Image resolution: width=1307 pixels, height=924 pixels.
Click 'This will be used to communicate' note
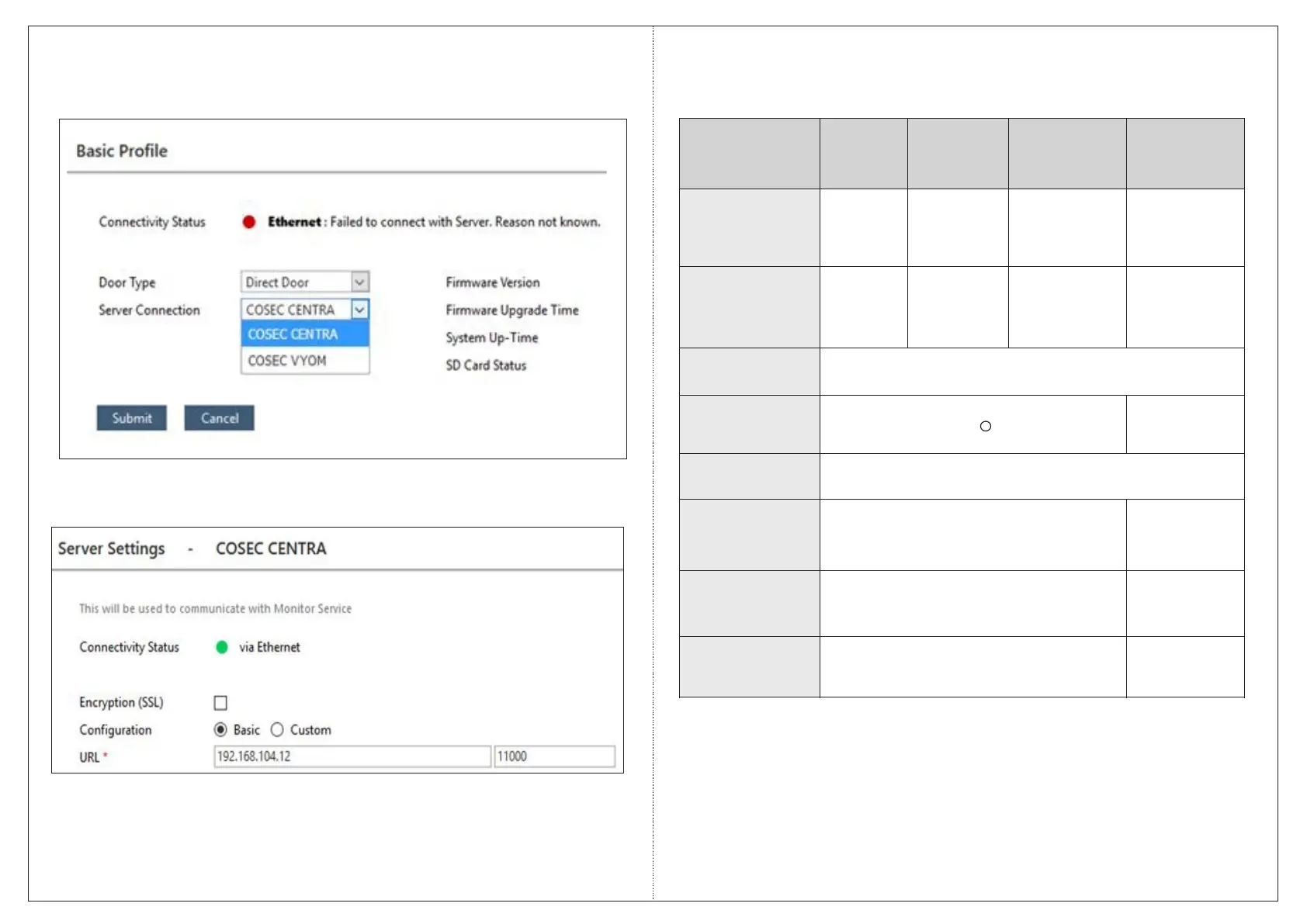coord(215,608)
